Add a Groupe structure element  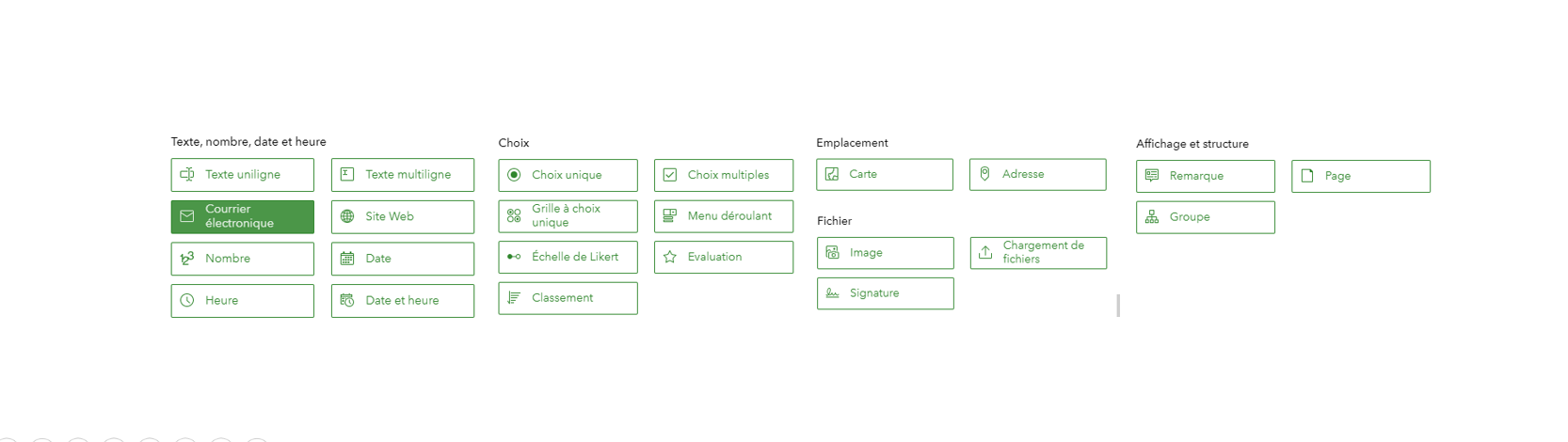(1206, 217)
